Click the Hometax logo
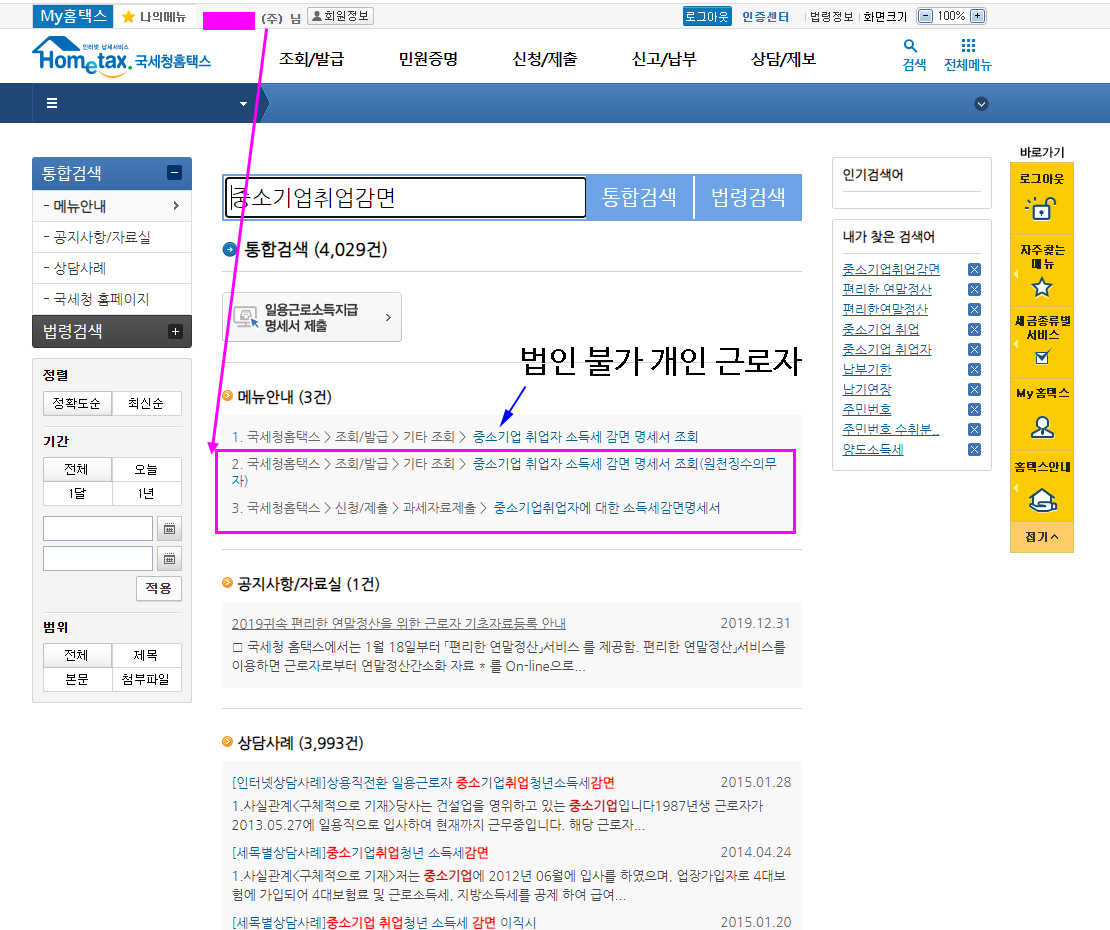This screenshot has width=1110, height=930. 121,56
